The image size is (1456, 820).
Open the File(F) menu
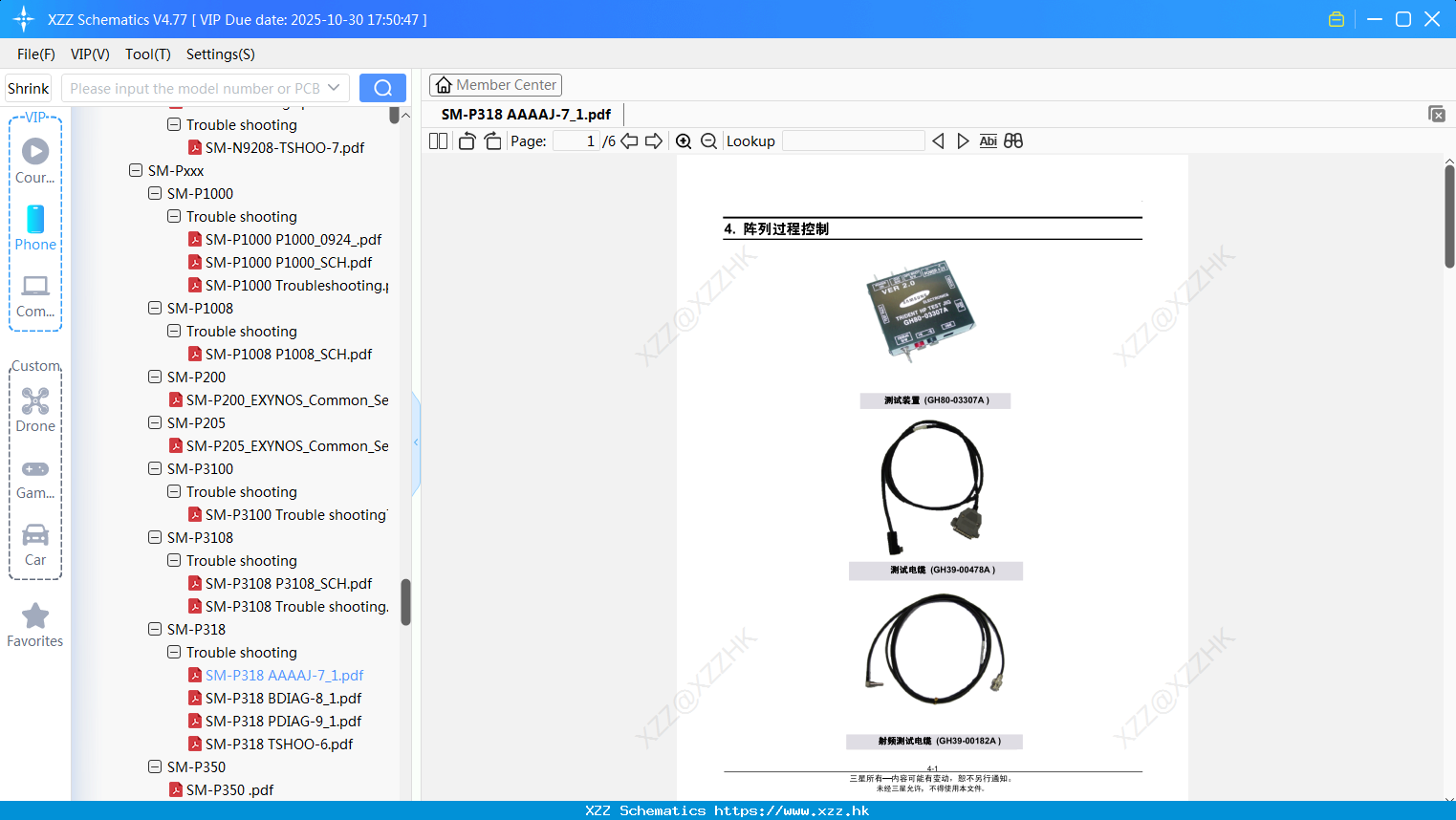pyautogui.click(x=36, y=54)
